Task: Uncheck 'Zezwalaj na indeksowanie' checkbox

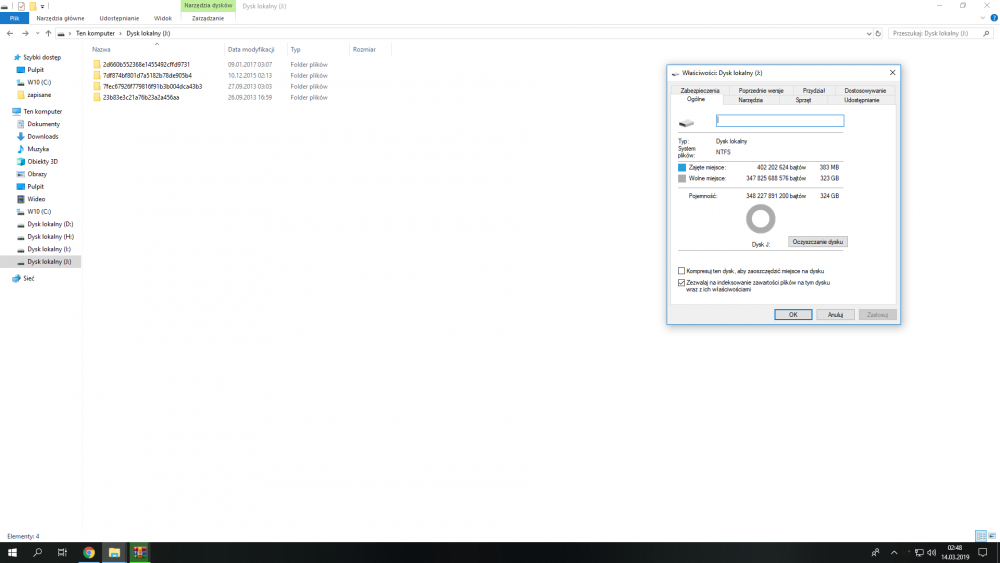Action: point(682,283)
